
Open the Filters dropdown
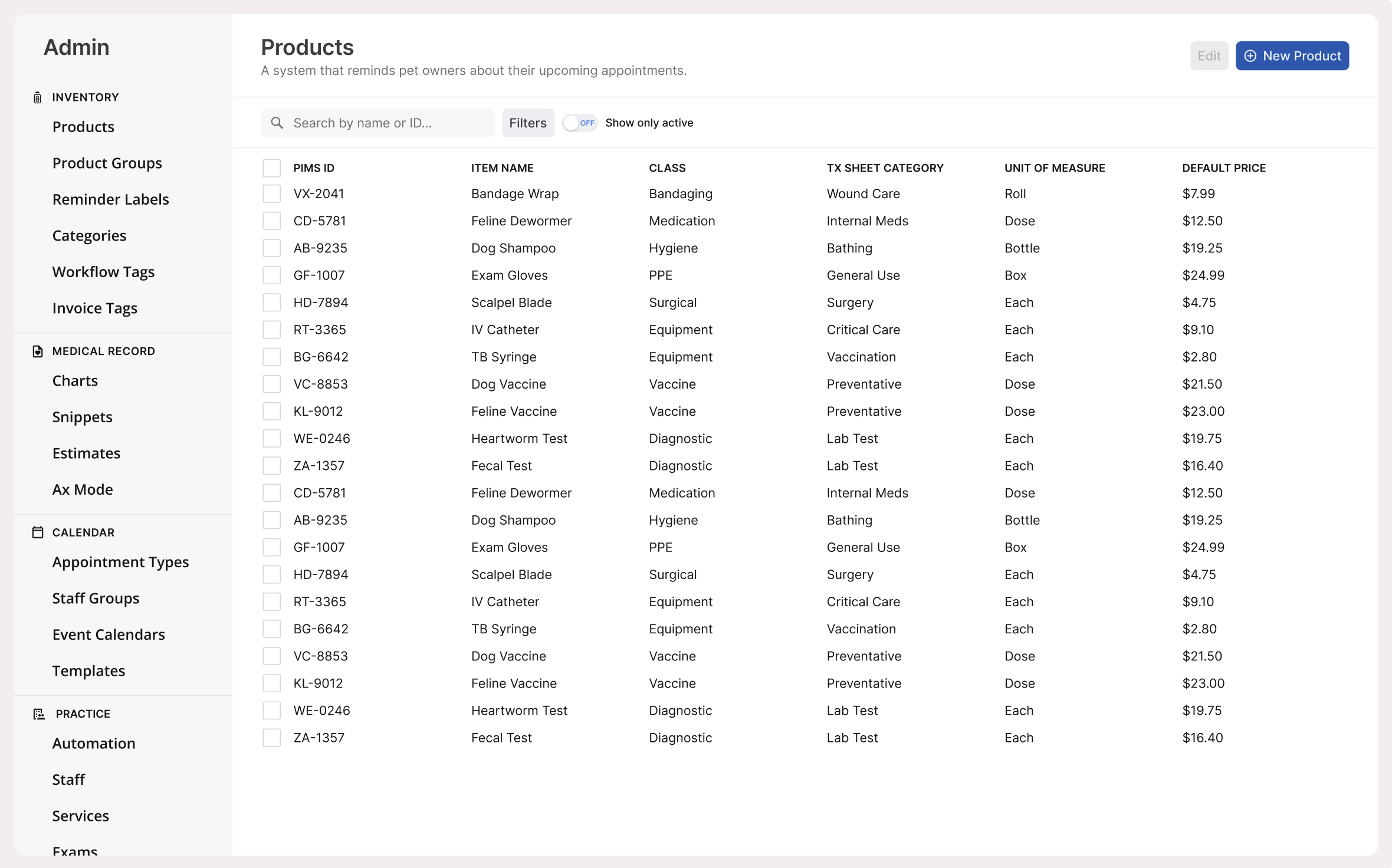[x=527, y=123]
